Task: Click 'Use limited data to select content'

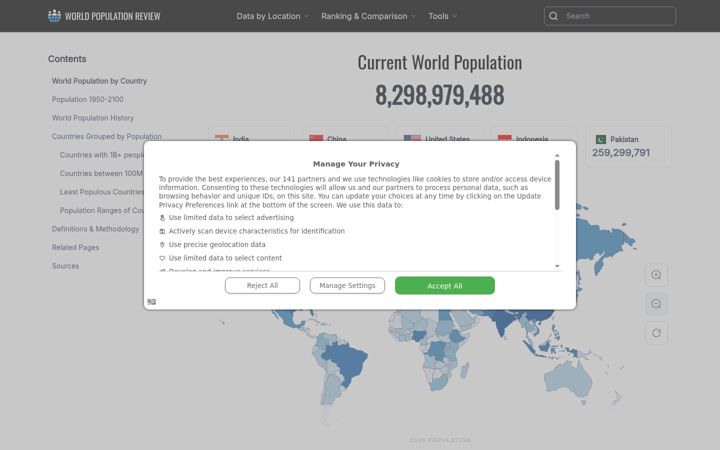Action: 225,258
